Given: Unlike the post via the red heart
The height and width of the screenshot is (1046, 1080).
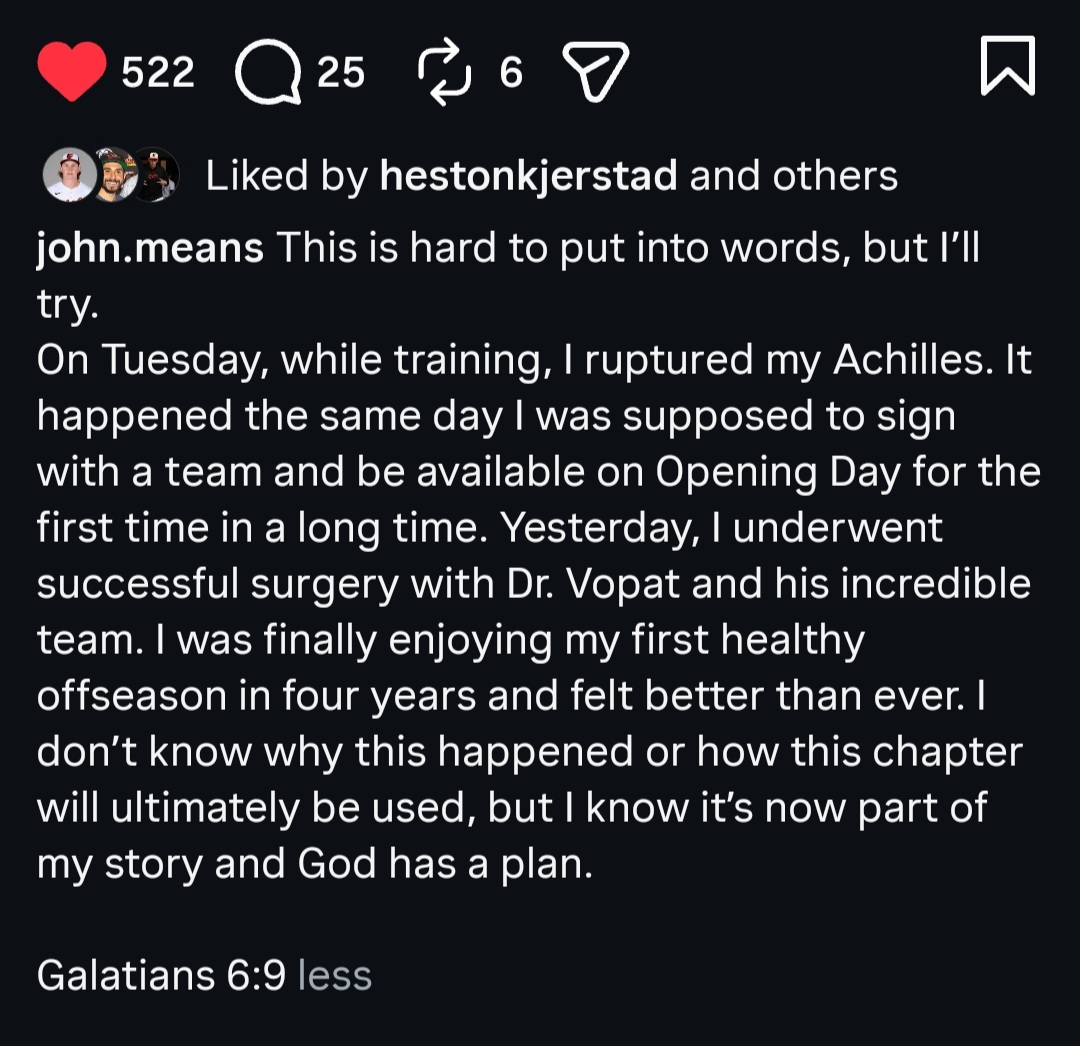Looking at the screenshot, I should click(x=72, y=72).
